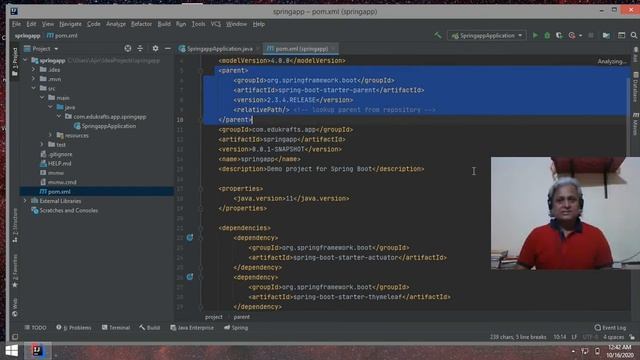Expand the resources folder
The height and width of the screenshot is (360, 640).
tap(51, 135)
